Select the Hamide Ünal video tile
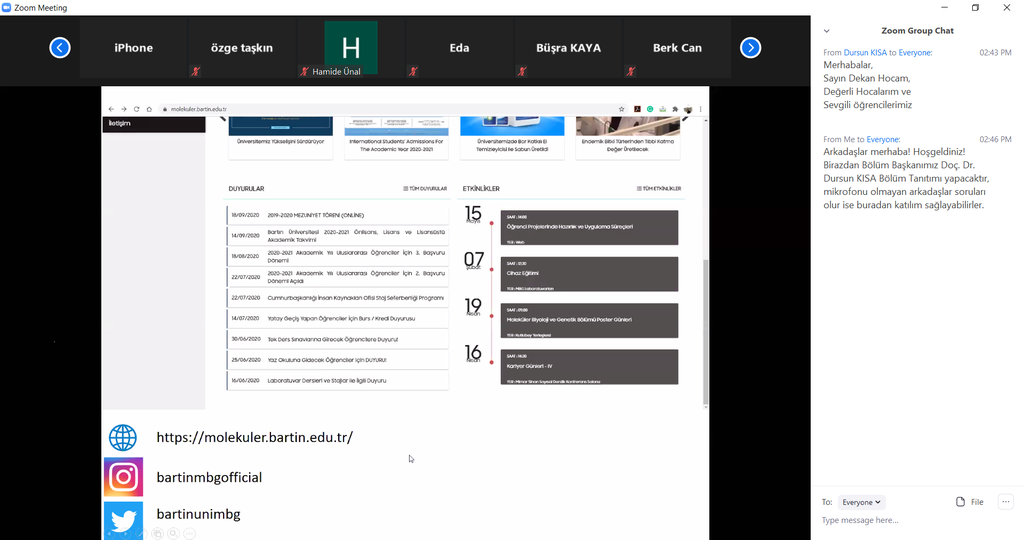The height and width of the screenshot is (540, 1024). click(x=351, y=47)
